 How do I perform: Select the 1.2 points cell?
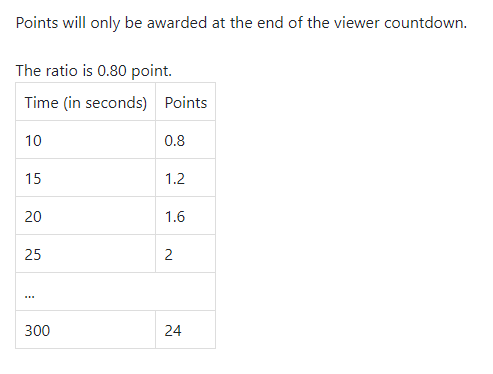click(x=185, y=178)
